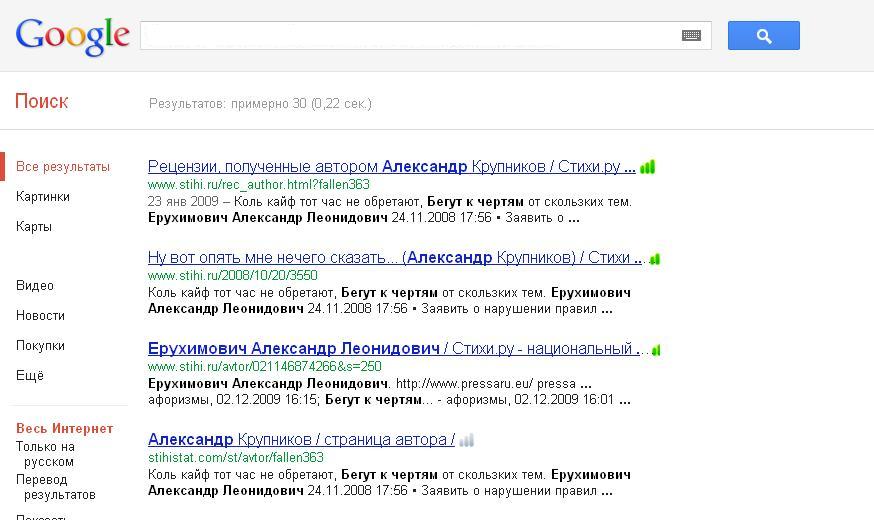Select 'Все результаты' in sidebar
874x520 pixels.
pyautogui.click(x=63, y=167)
